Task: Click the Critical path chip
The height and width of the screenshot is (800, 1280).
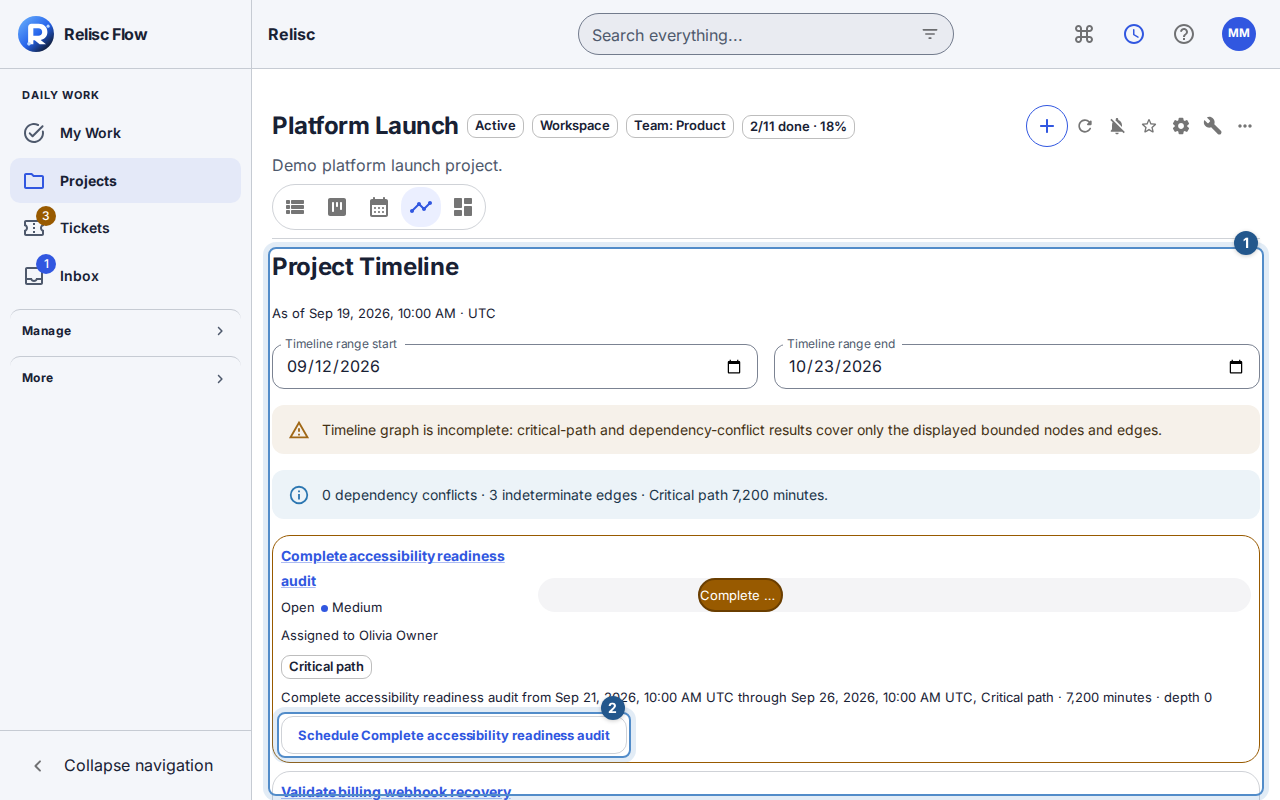Action: coord(326,667)
